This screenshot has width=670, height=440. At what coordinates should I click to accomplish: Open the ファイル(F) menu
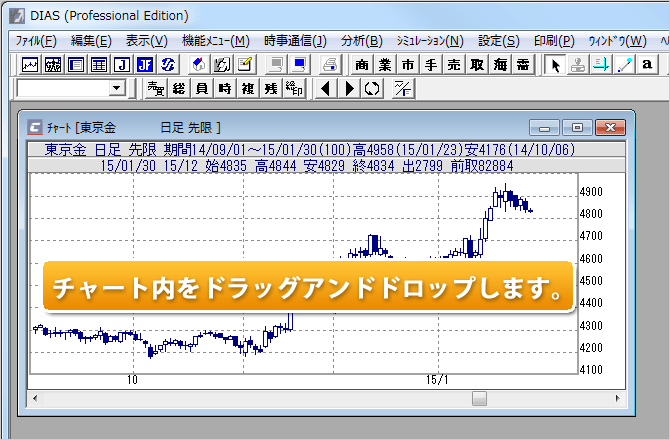coord(36,40)
